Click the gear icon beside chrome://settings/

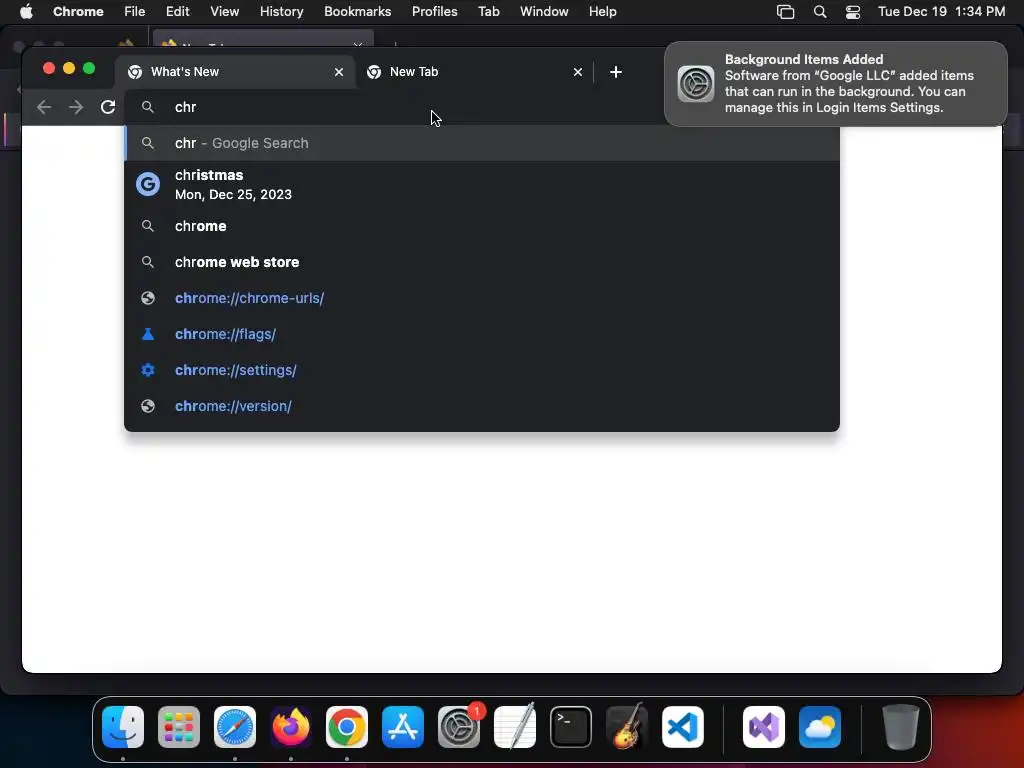[x=148, y=370]
